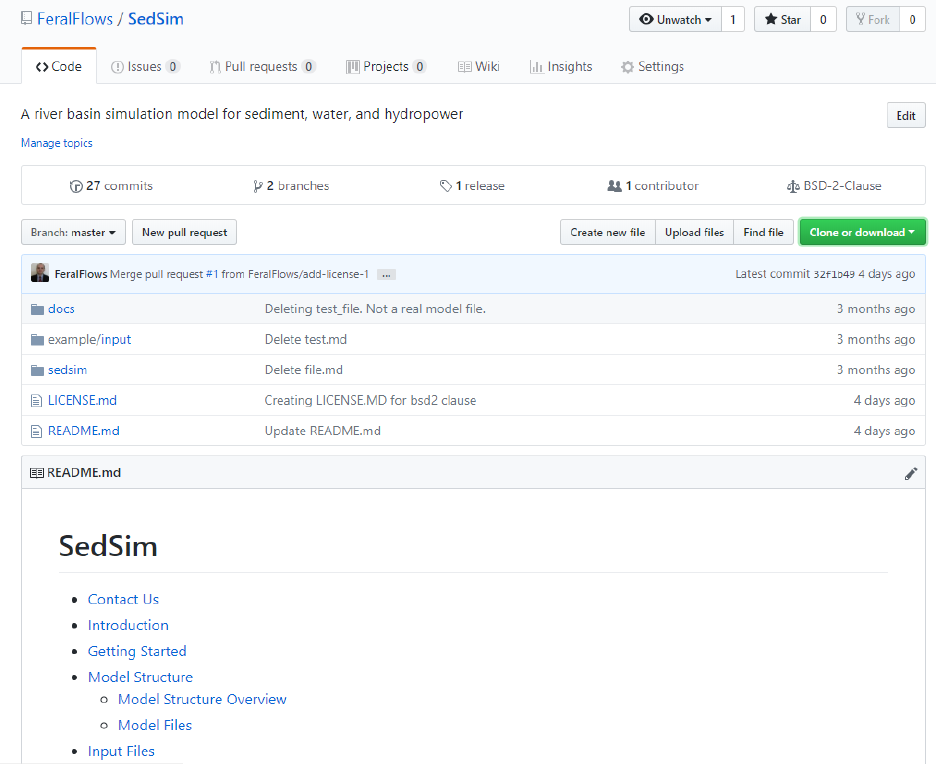
Task: View the 27 commits
Action: tap(111, 186)
